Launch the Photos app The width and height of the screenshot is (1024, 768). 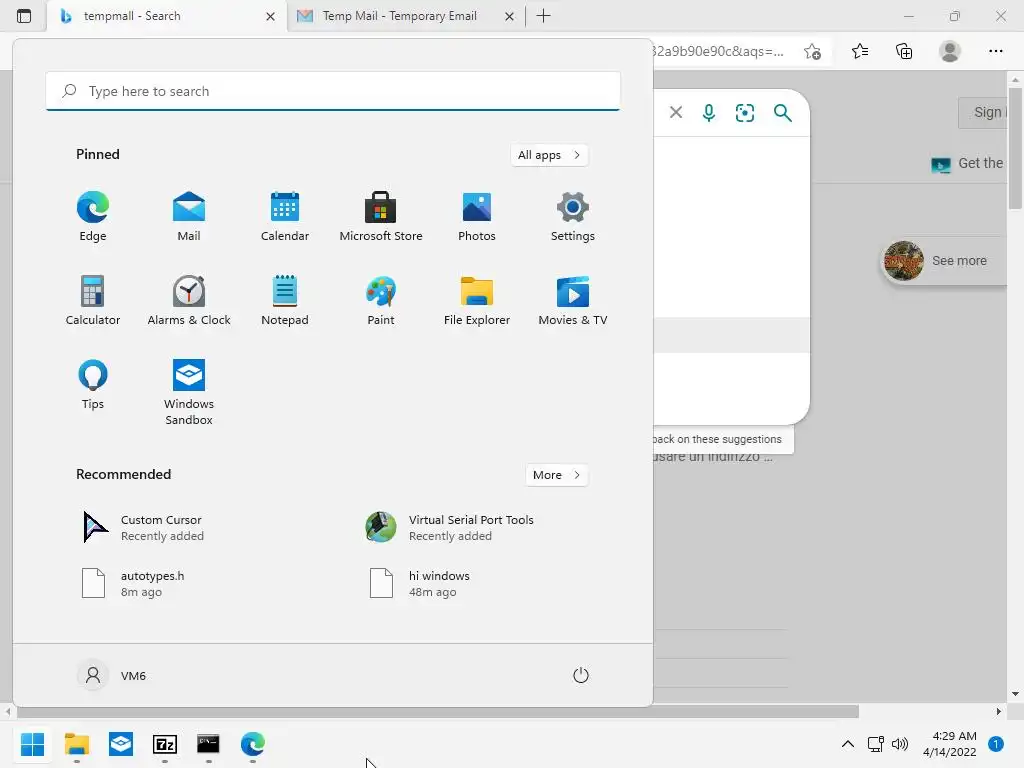point(477,217)
